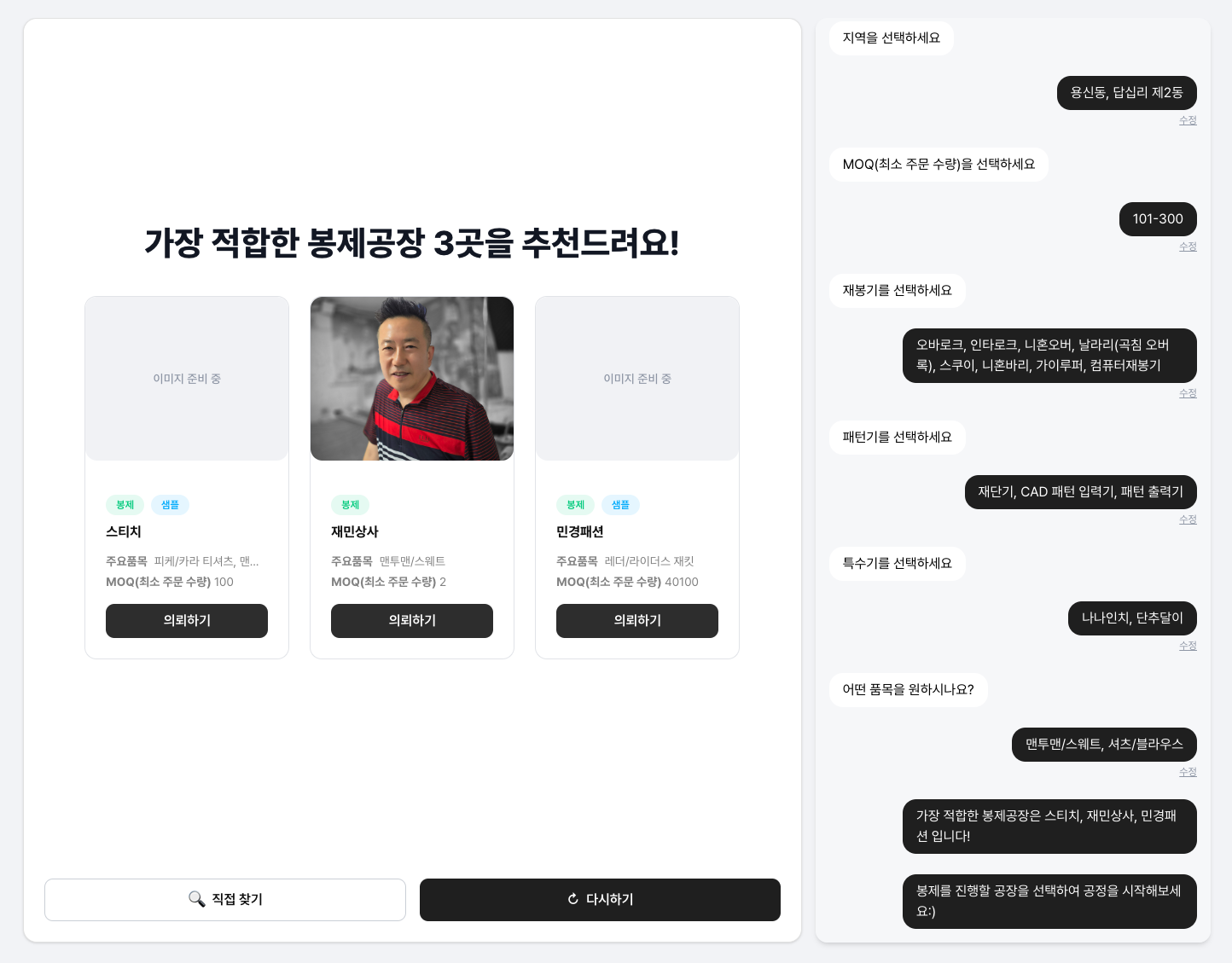Open the 재민상사 profile photo
The width and height of the screenshot is (1232, 963).
click(x=412, y=379)
